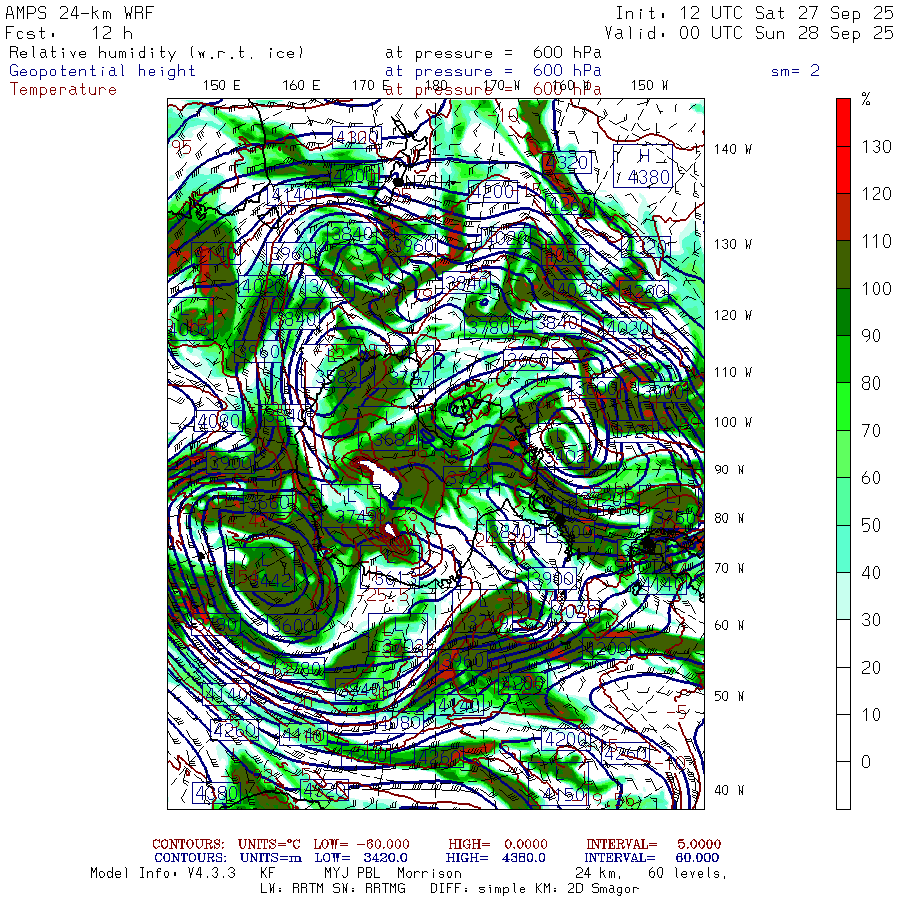900x900 pixels.
Task: Click the red 120–130% color bar segment
Action: click(843, 170)
